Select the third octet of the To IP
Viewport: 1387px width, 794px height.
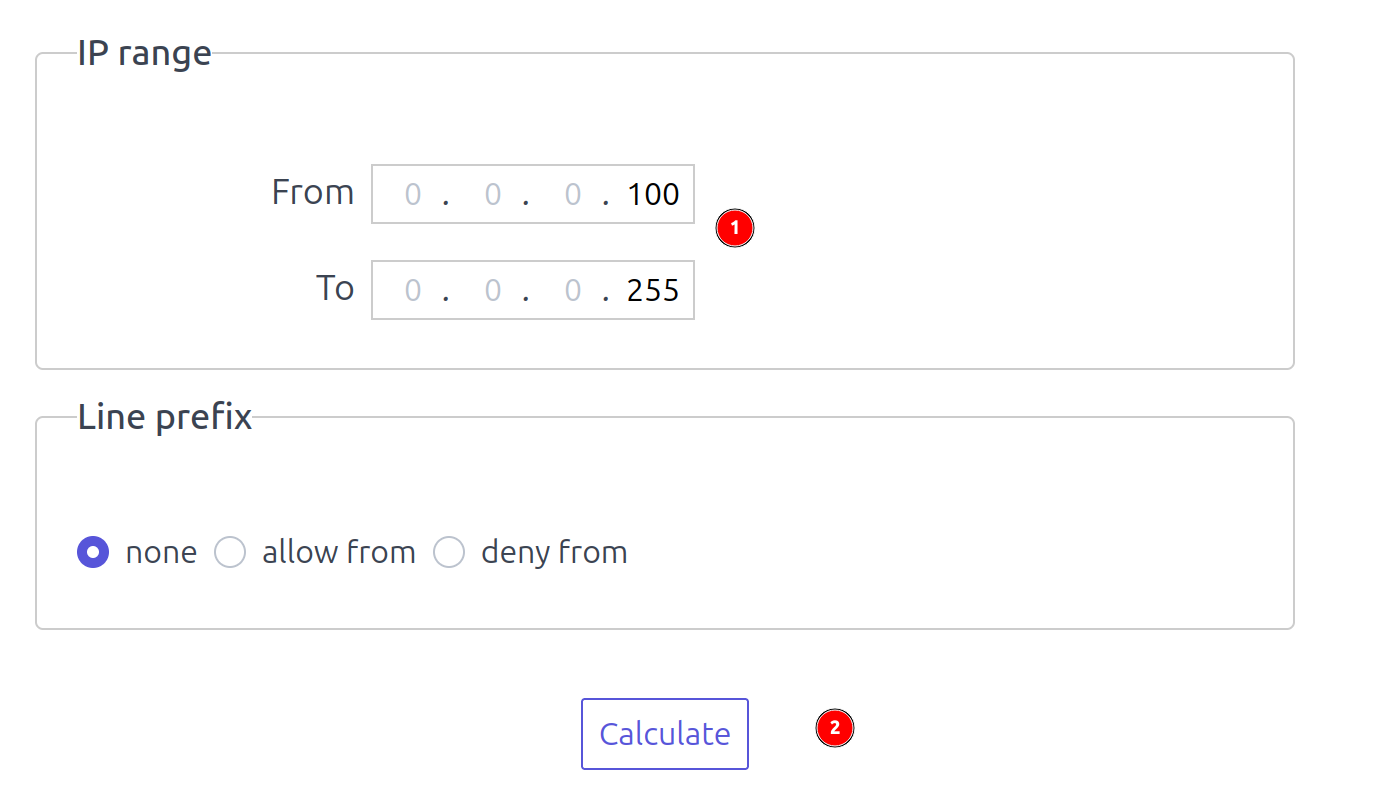click(x=572, y=290)
